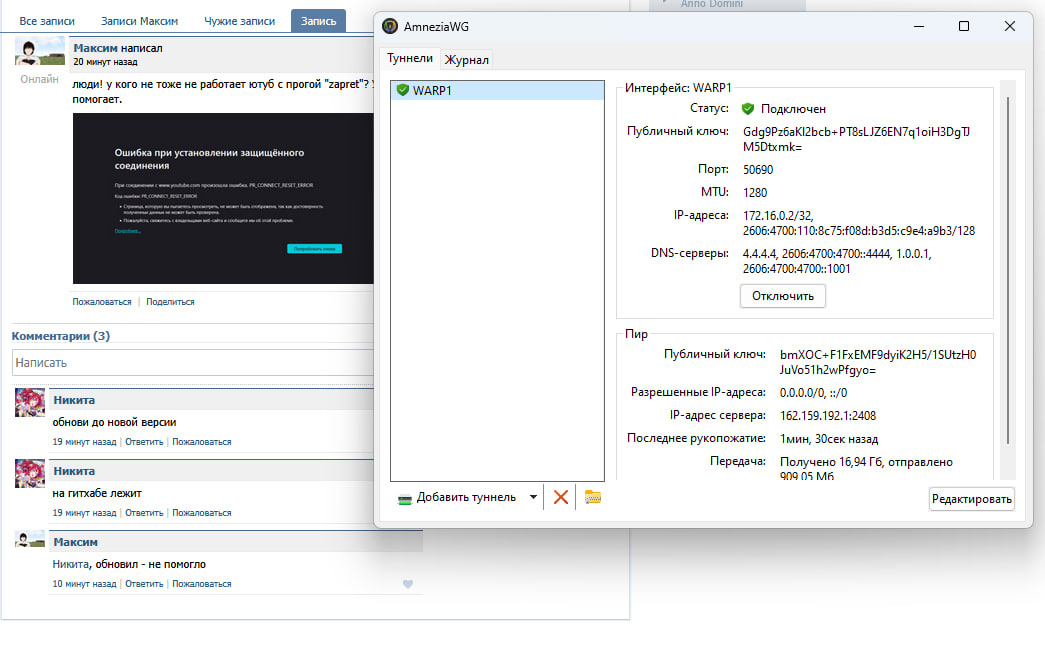Maximize the AmneziaWG window
This screenshot has width=1045, height=658.
click(x=964, y=26)
